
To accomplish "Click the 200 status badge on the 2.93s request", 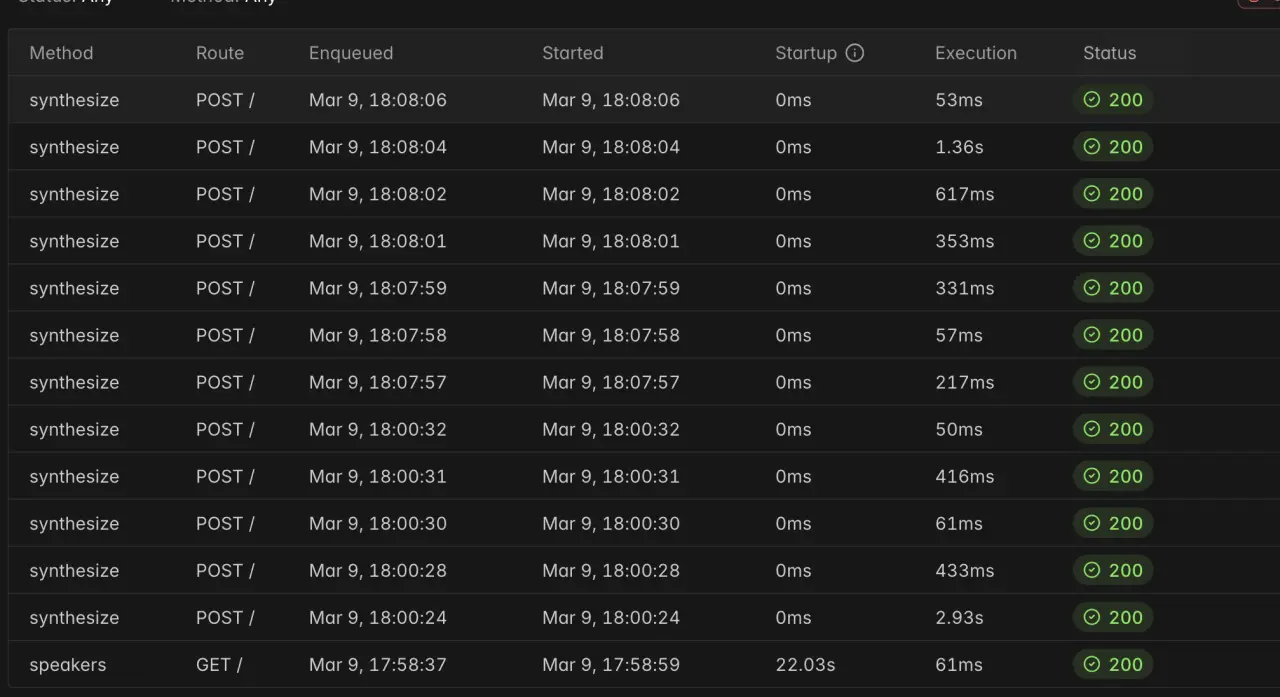I will 1113,618.
